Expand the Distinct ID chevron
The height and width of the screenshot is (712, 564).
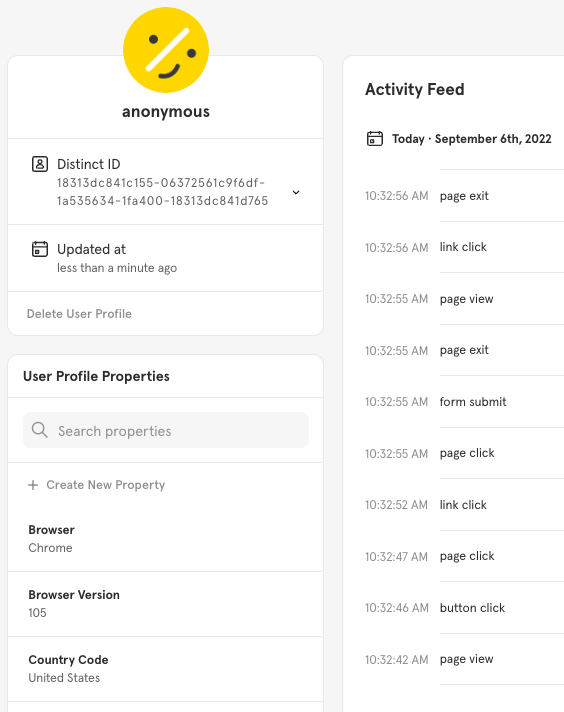point(296,192)
